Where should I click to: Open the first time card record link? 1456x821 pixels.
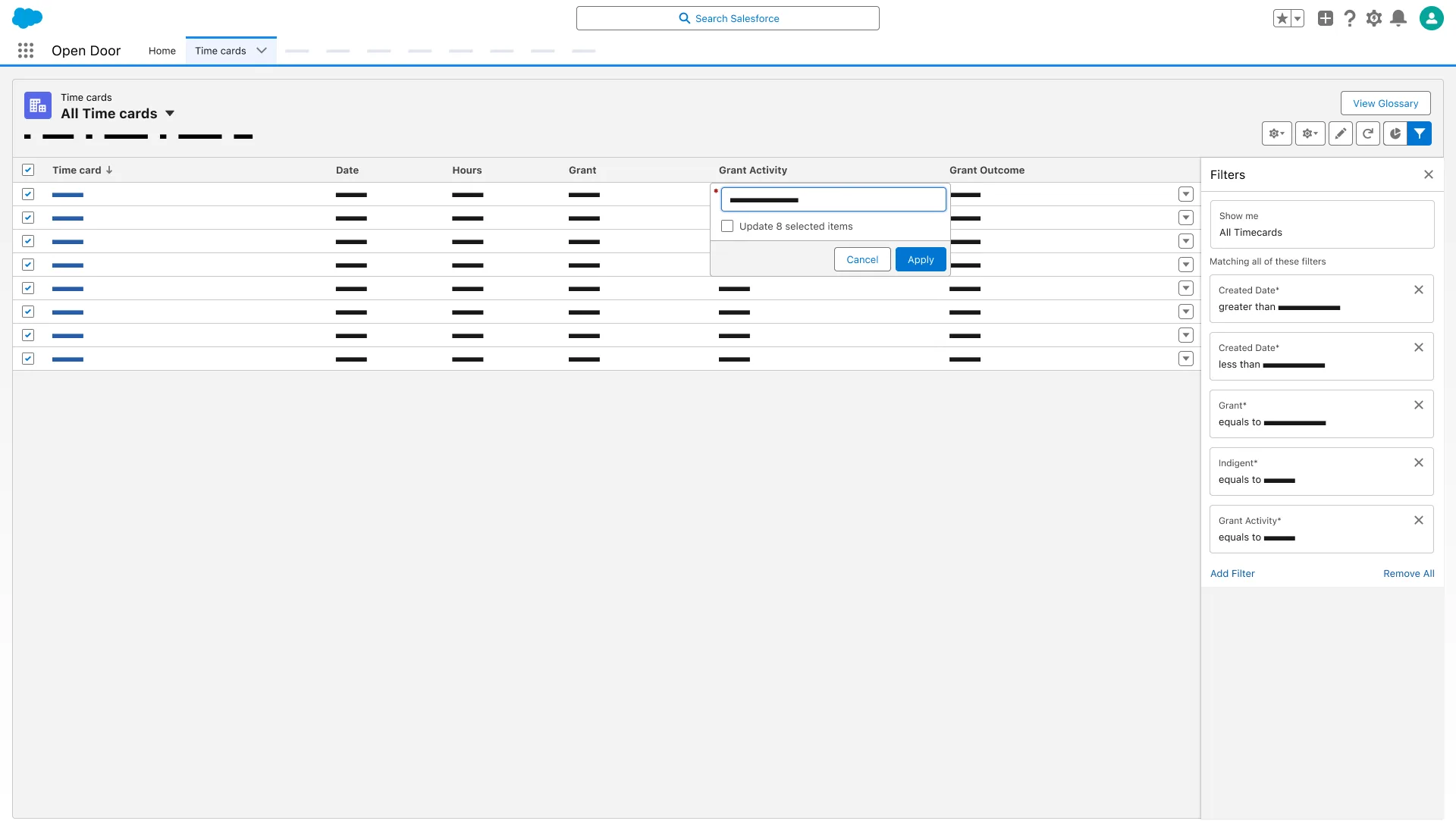67,195
